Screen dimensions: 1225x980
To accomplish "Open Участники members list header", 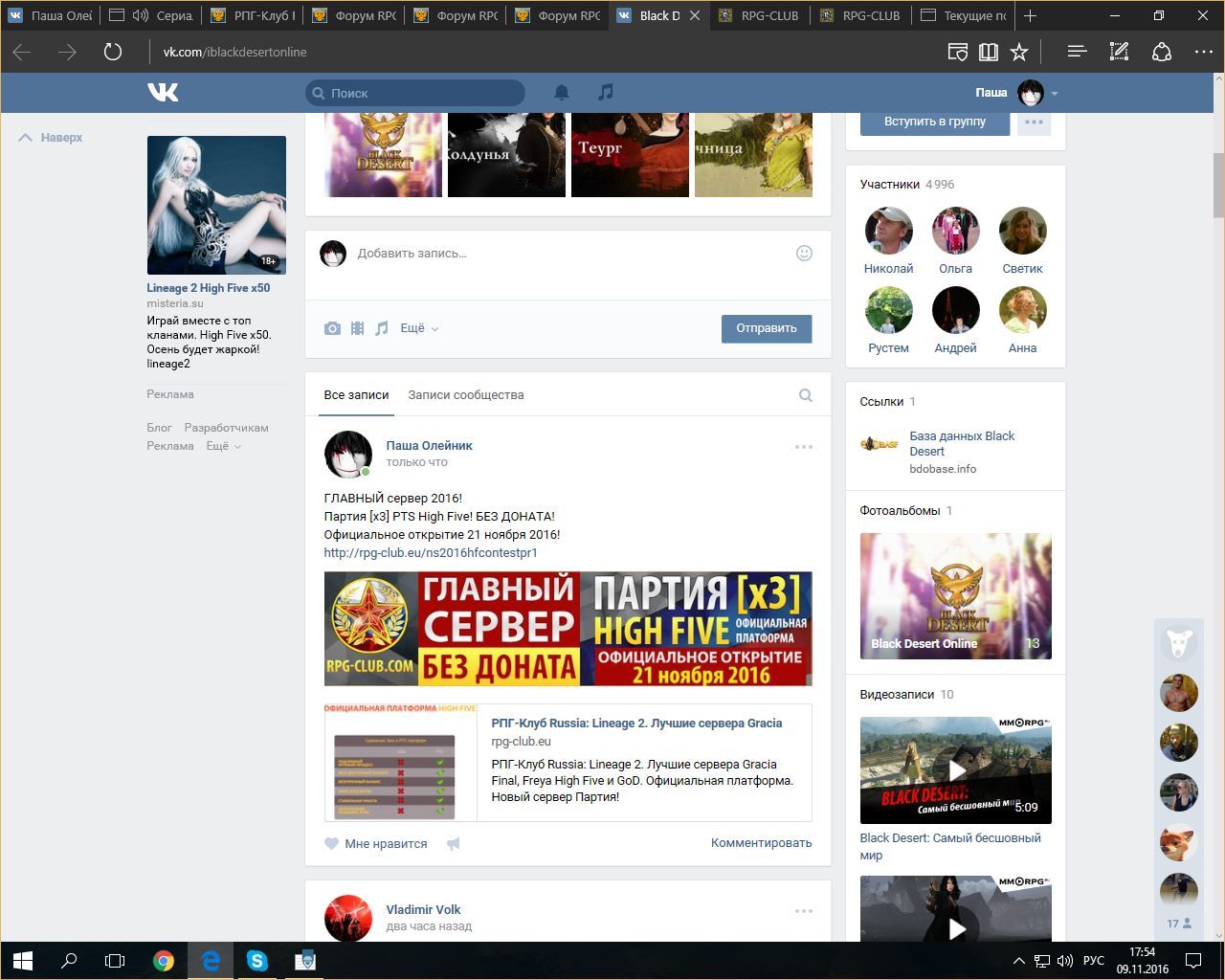I will 906,184.
